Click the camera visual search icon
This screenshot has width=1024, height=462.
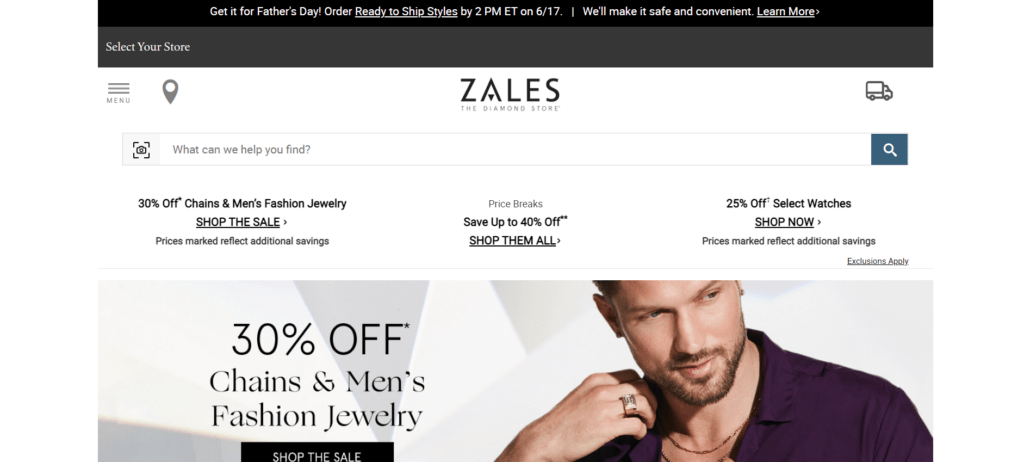pyautogui.click(x=141, y=150)
